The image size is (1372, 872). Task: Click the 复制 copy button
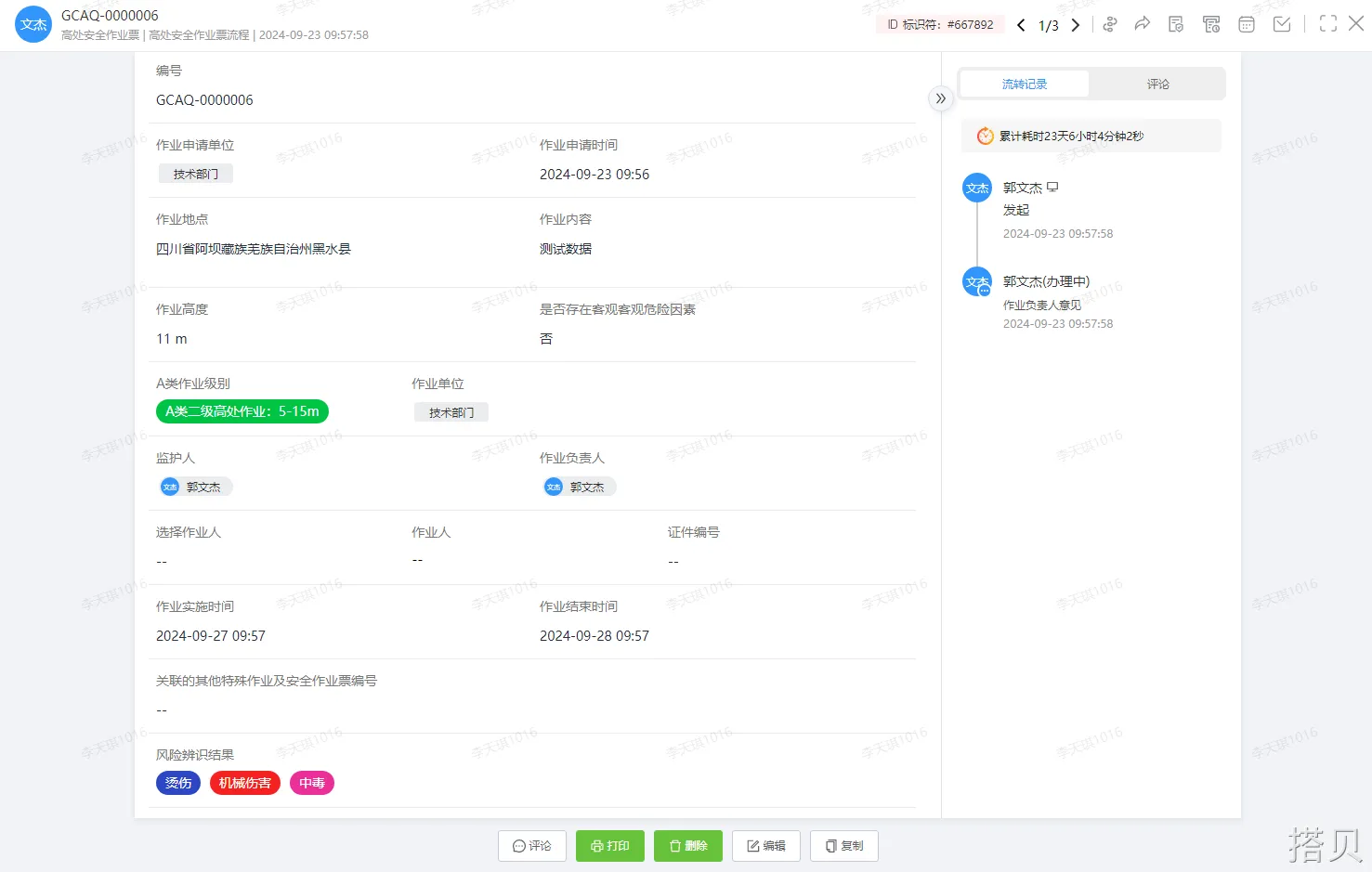click(x=844, y=846)
